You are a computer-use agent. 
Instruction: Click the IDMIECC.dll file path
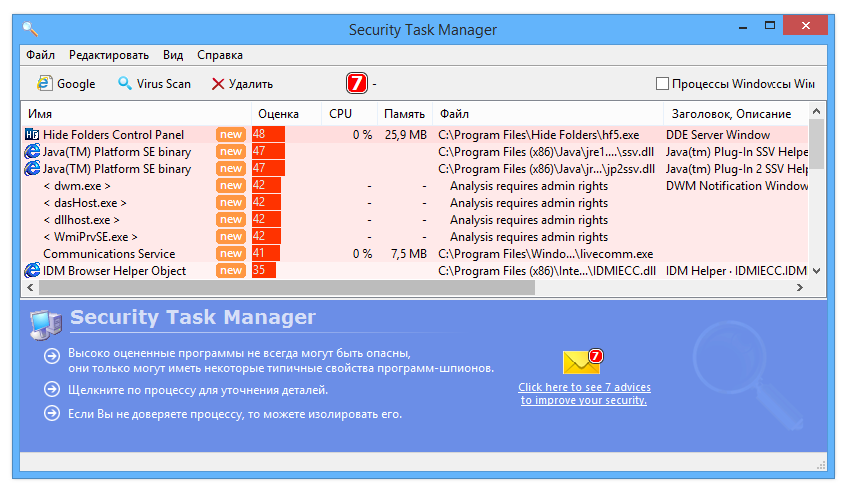[x=547, y=270]
